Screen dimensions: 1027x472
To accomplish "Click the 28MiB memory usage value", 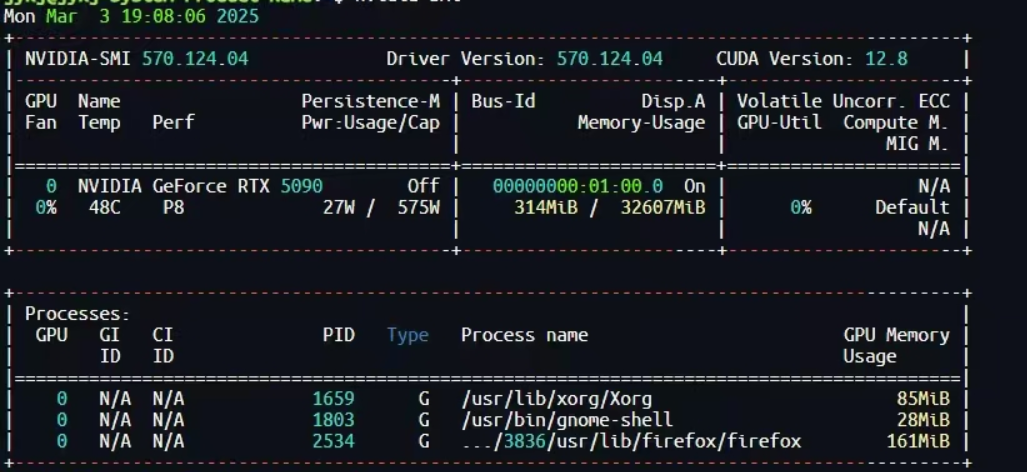I will (x=924, y=420).
